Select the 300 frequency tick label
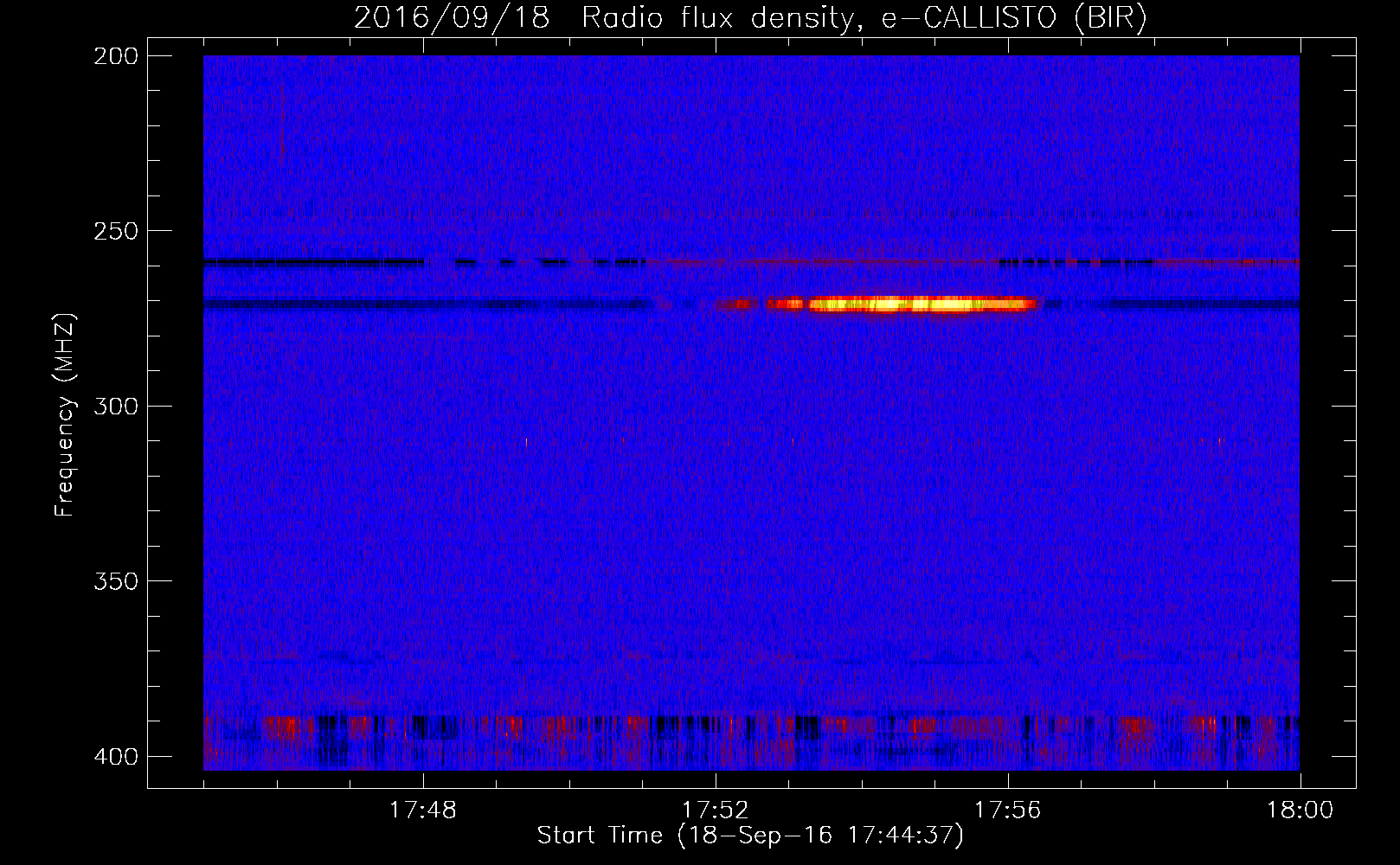1400x865 pixels. pyautogui.click(x=115, y=407)
